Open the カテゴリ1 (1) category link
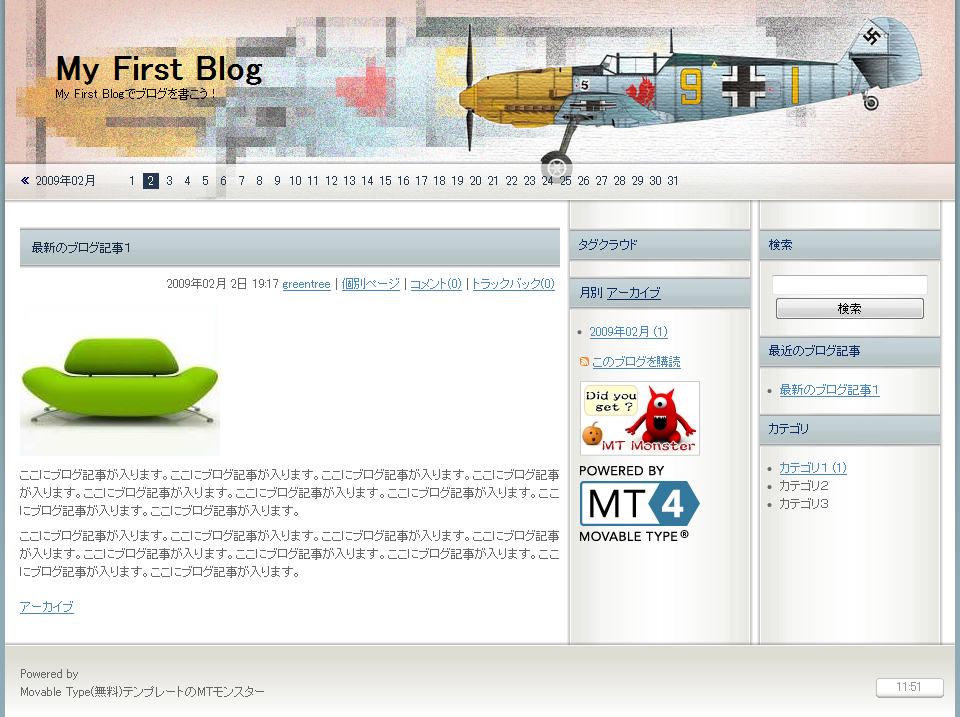 812,468
